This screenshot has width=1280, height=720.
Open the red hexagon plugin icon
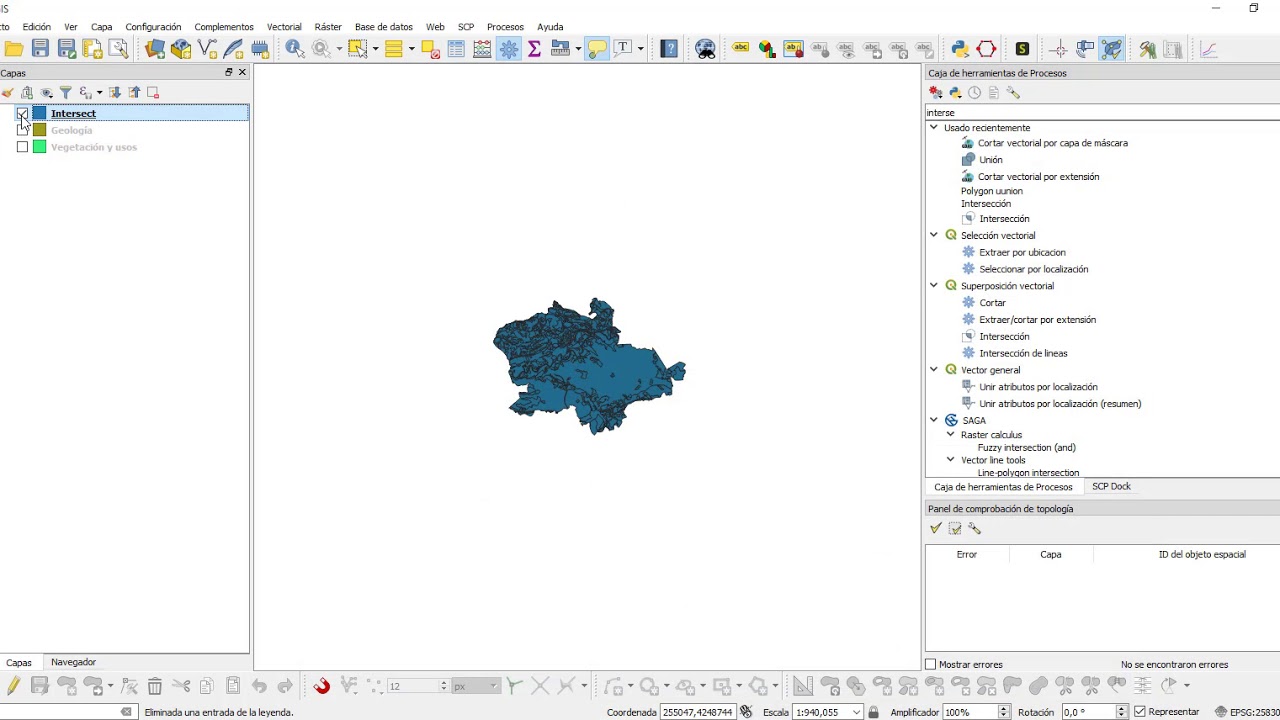pyautogui.click(x=987, y=48)
